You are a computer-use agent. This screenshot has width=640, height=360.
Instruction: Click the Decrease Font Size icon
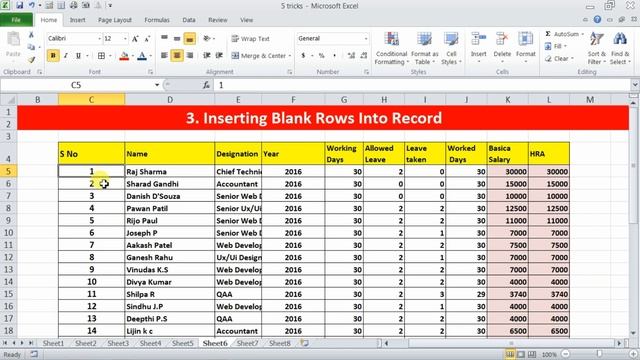pyautogui.click(x=147, y=39)
